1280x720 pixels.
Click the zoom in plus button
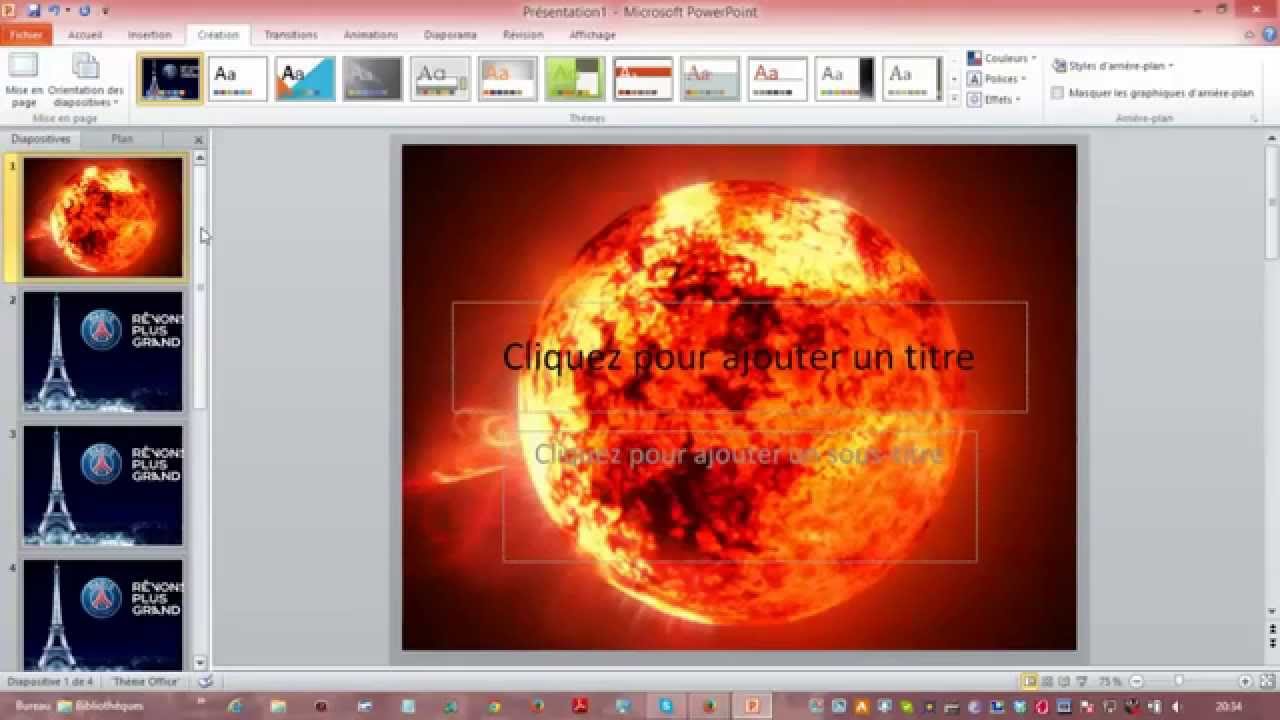(x=1245, y=681)
